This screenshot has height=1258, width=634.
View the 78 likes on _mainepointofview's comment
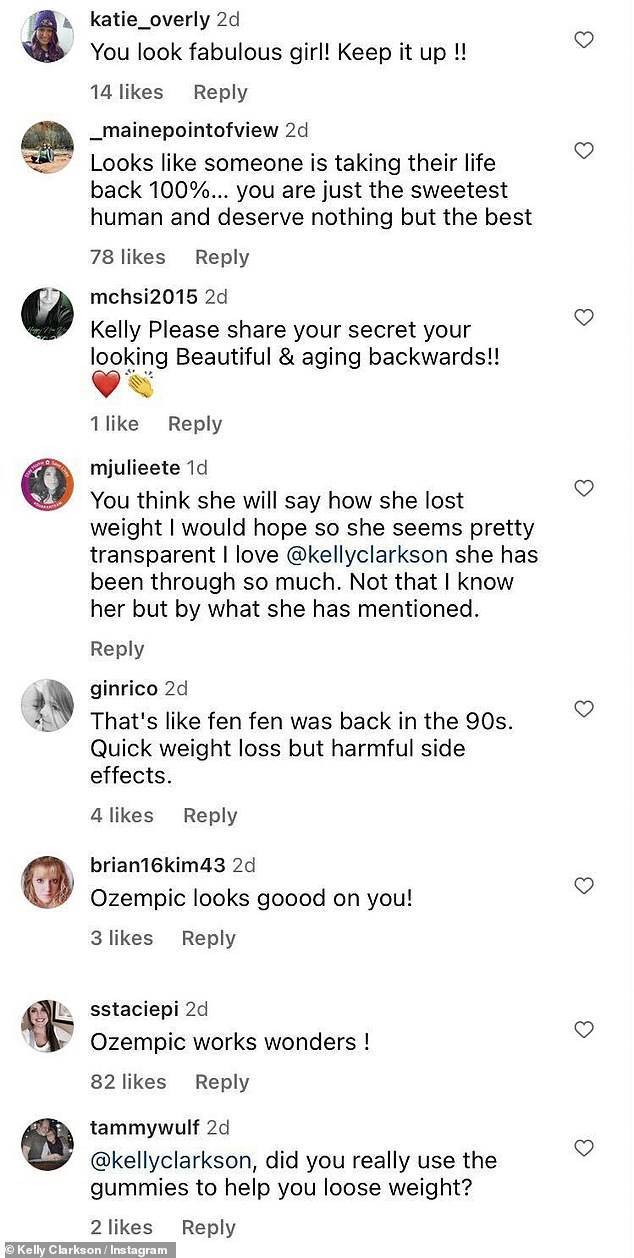pyautogui.click(x=128, y=257)
